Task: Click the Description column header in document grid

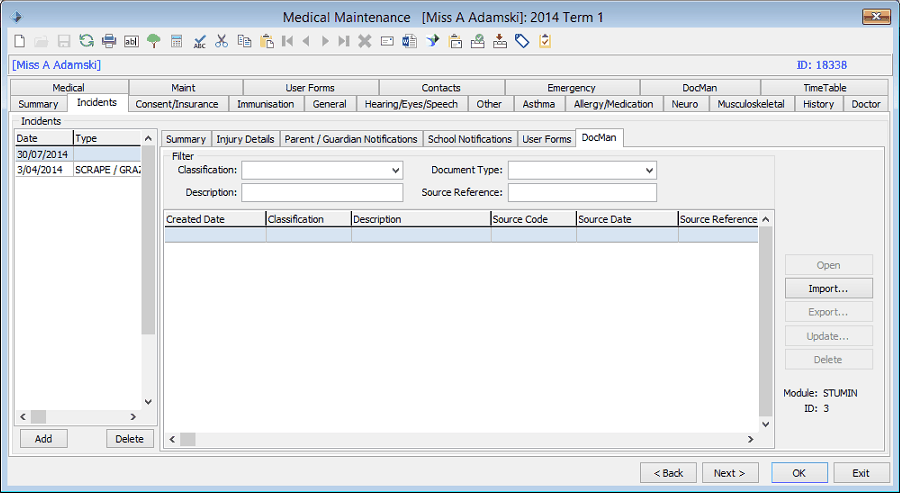Action: pyautogui.click(x=421, y=219)
